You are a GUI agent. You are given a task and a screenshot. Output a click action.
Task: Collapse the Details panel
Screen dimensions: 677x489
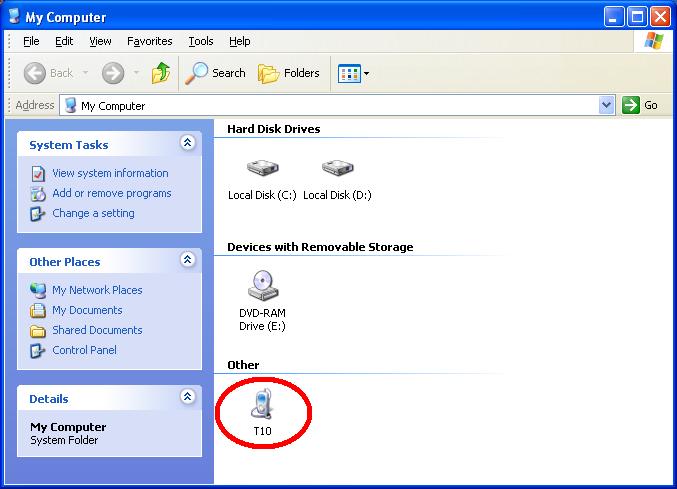point(187,398)
